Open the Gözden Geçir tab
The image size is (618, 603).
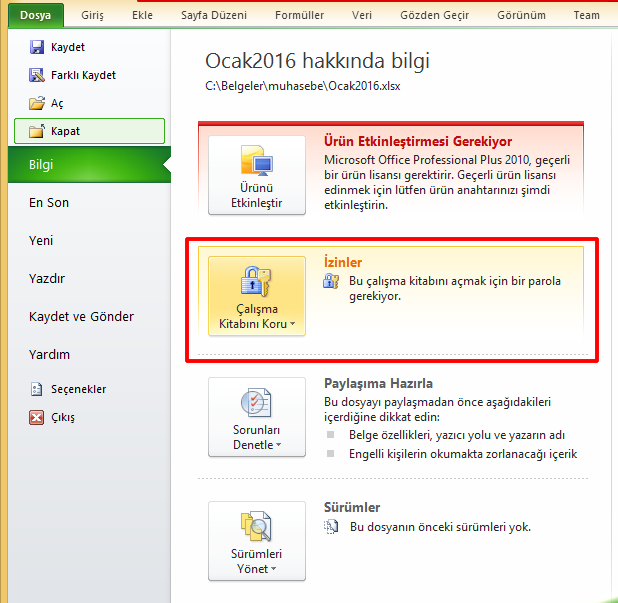(434, 15)
